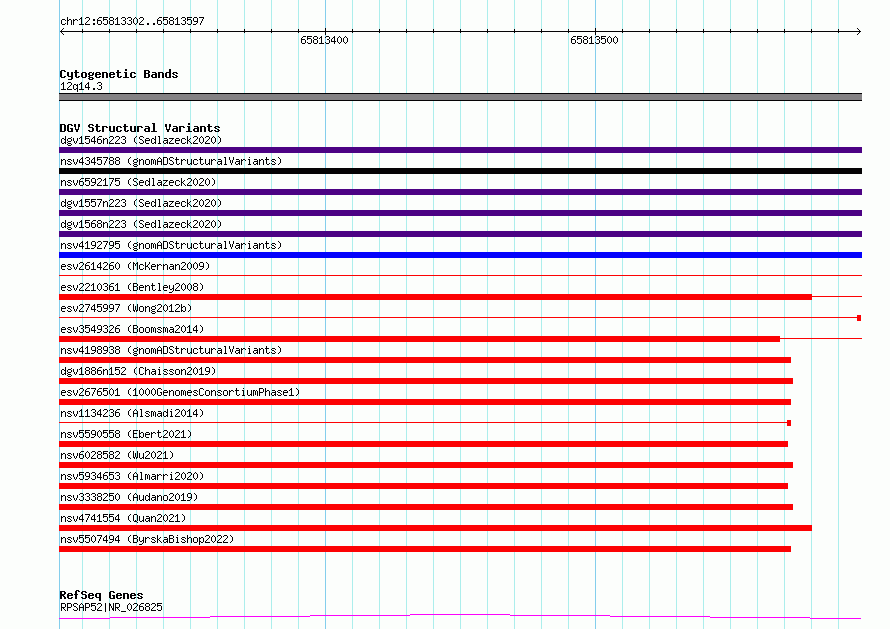Click the nsv4198938 gnomAD variant label
The image size is (890, 629).
click(171, 350)
